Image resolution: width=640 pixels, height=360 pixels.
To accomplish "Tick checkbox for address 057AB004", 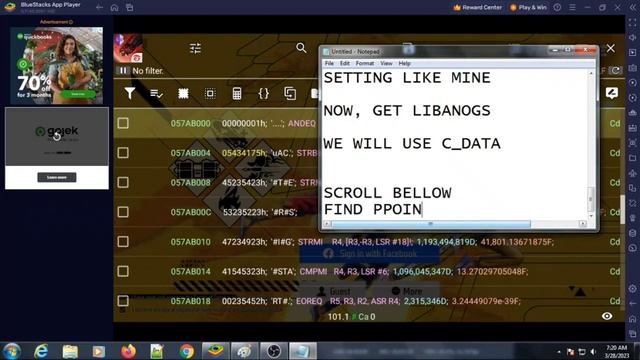I will 123,153.
